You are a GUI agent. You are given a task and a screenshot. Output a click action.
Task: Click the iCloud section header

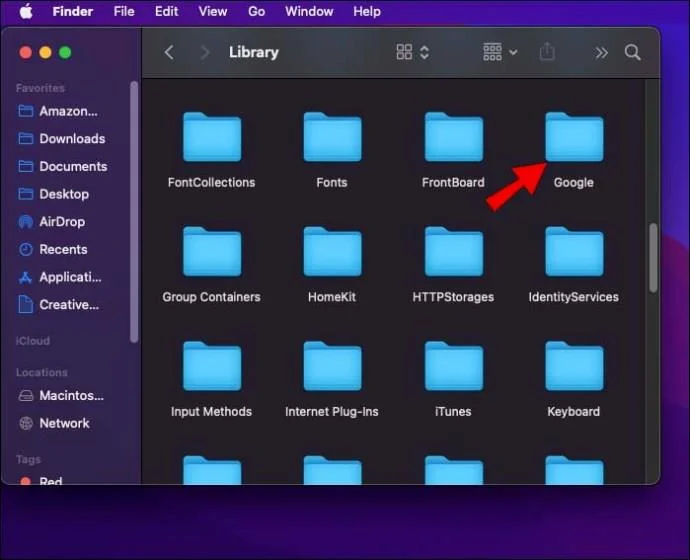pyautogui.click(x=33, y=341)
